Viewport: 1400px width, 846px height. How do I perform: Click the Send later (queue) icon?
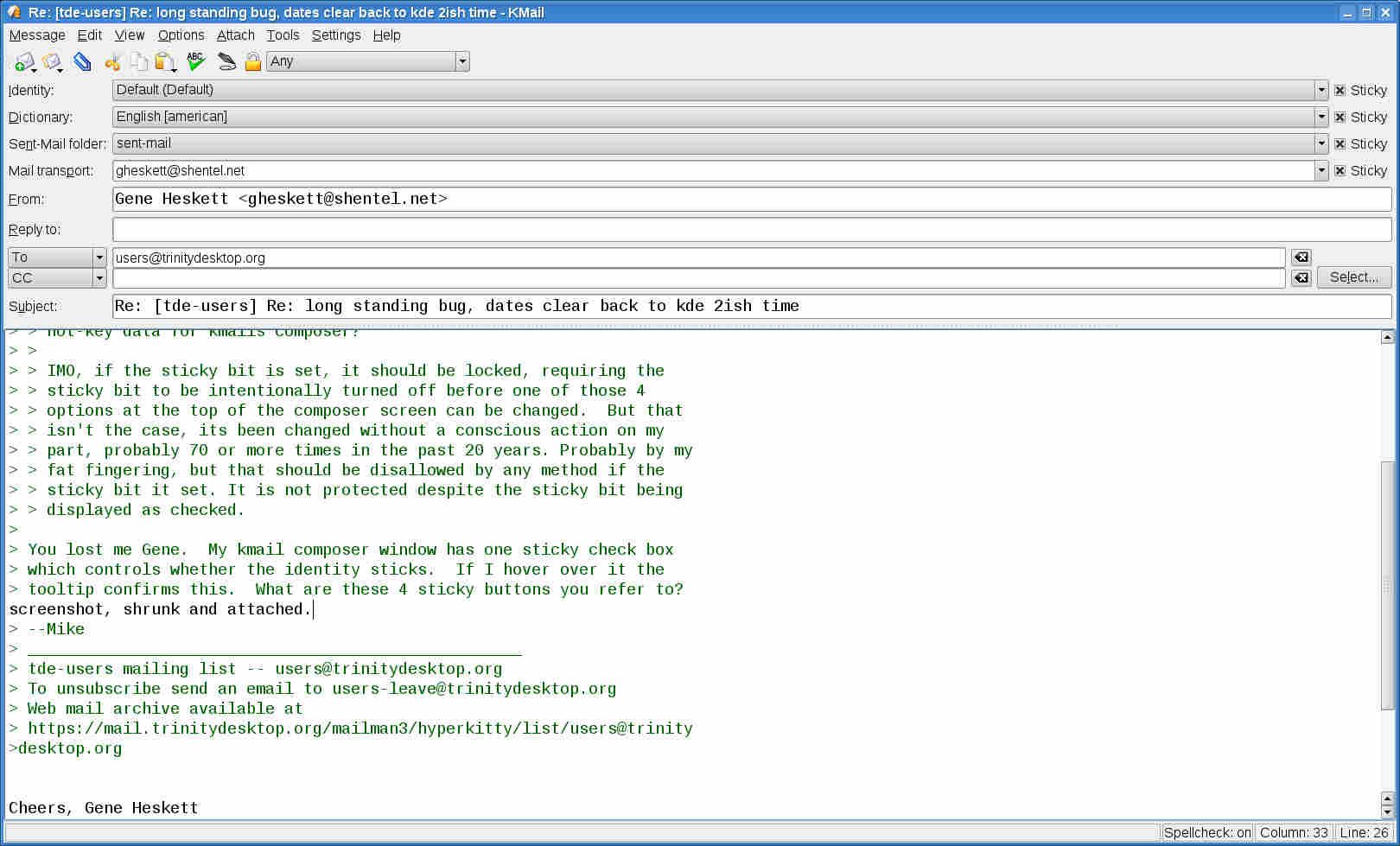52,61
